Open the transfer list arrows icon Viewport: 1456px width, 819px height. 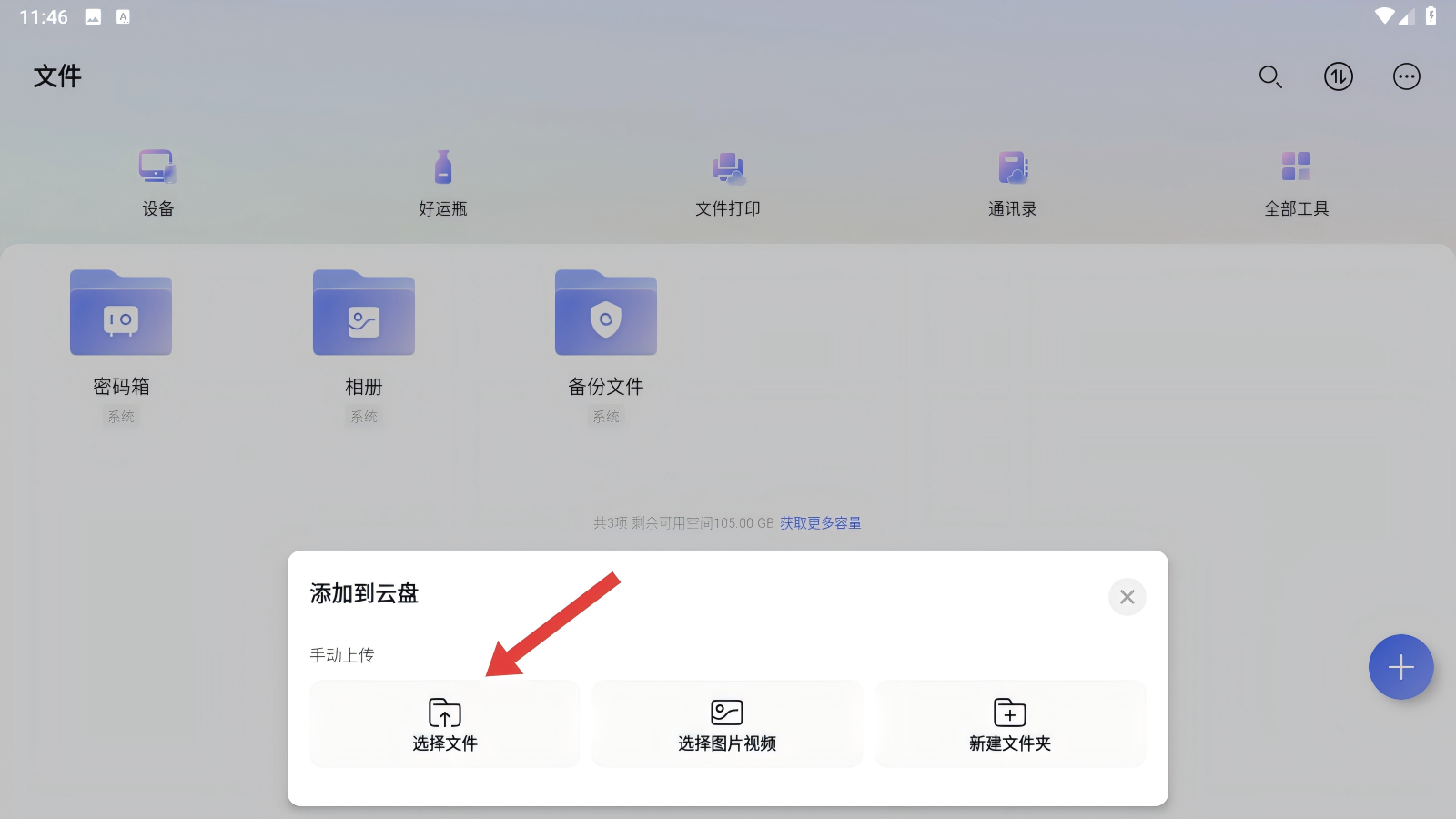1338,77
